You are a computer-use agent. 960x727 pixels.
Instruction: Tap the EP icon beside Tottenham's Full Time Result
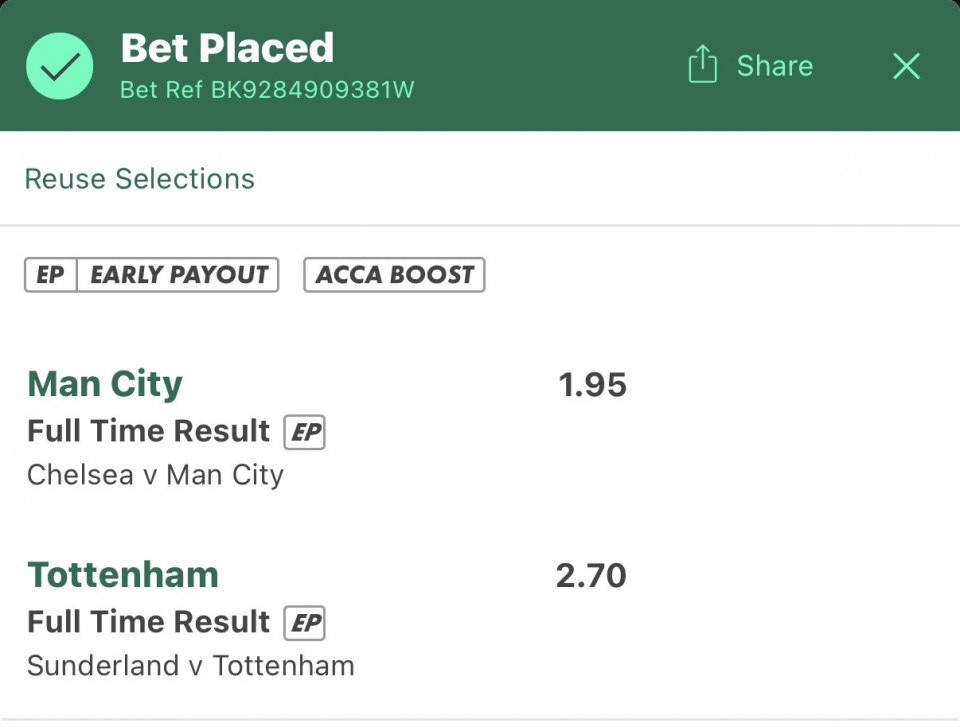tap(305, 623)
